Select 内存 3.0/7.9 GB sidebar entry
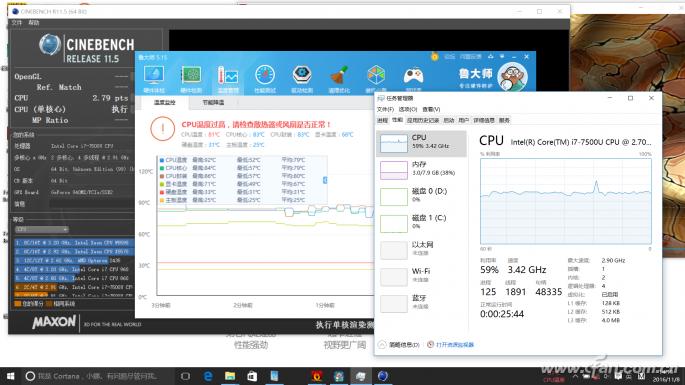Screen dimensions: 685x385 pos(421,170)
